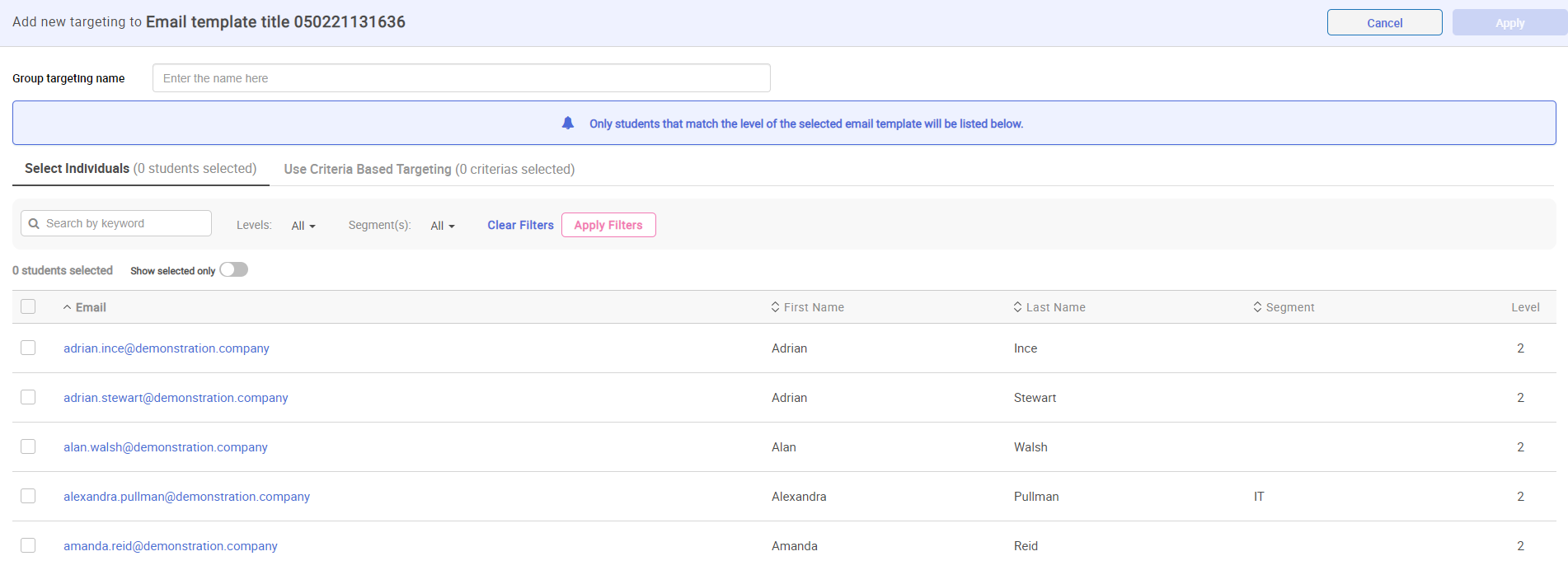Sort by Segment column icon

1257,307
